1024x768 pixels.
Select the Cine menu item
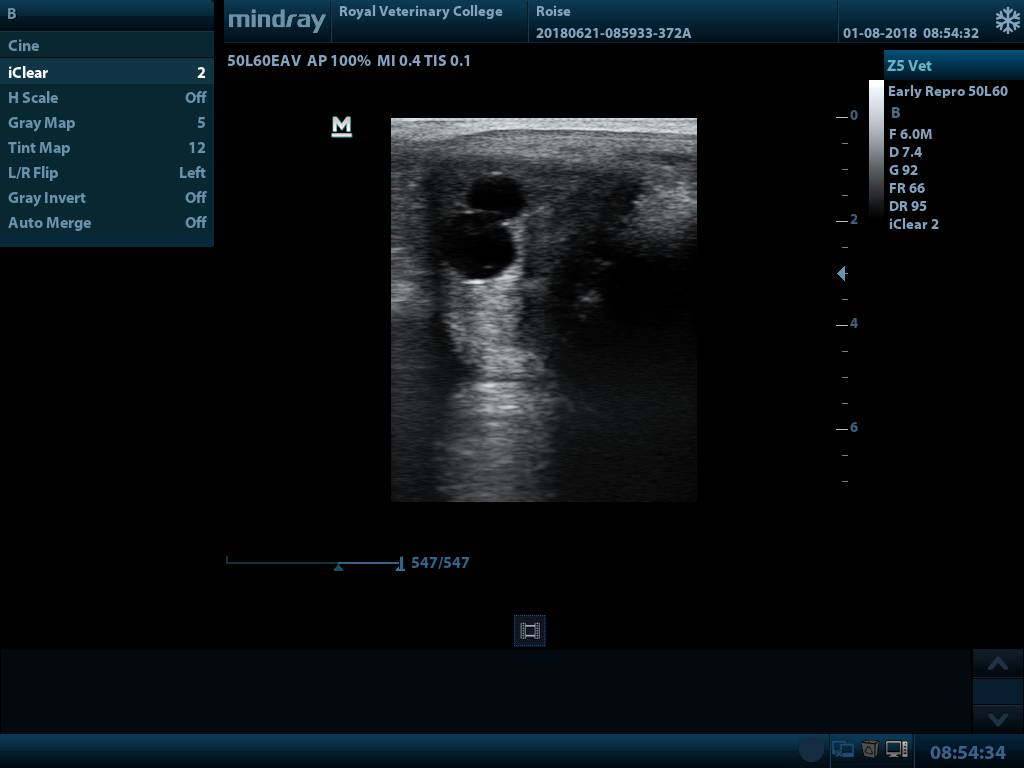pyautogui.click(x=106, y=46)
